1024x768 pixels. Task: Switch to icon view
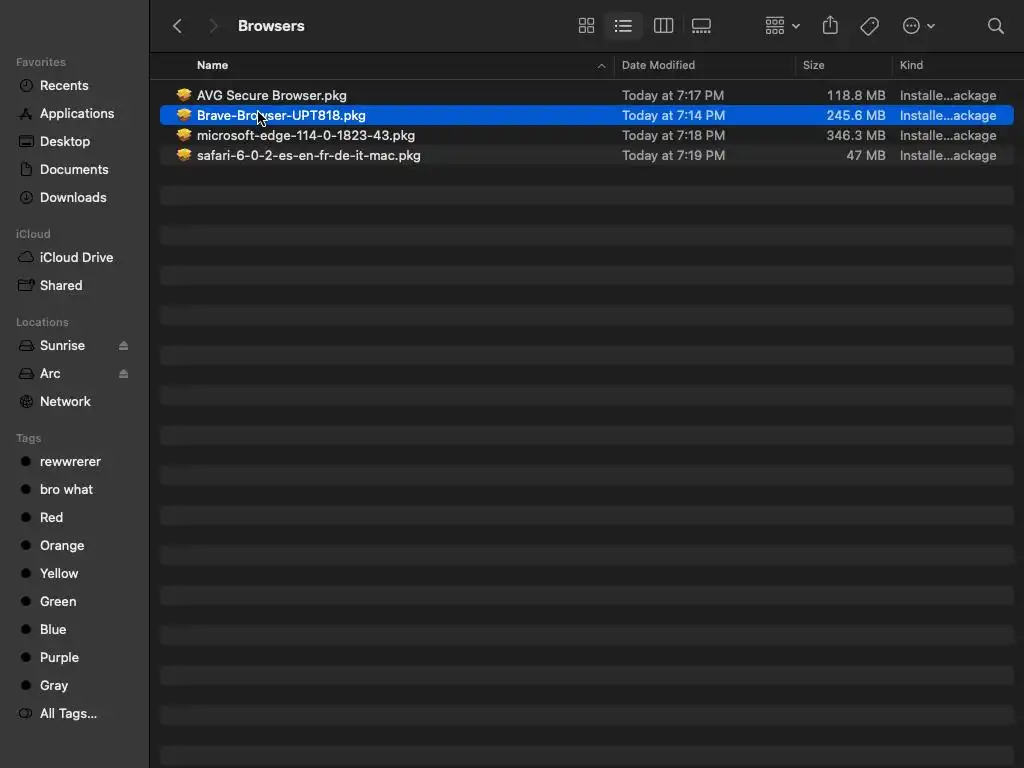586,26
